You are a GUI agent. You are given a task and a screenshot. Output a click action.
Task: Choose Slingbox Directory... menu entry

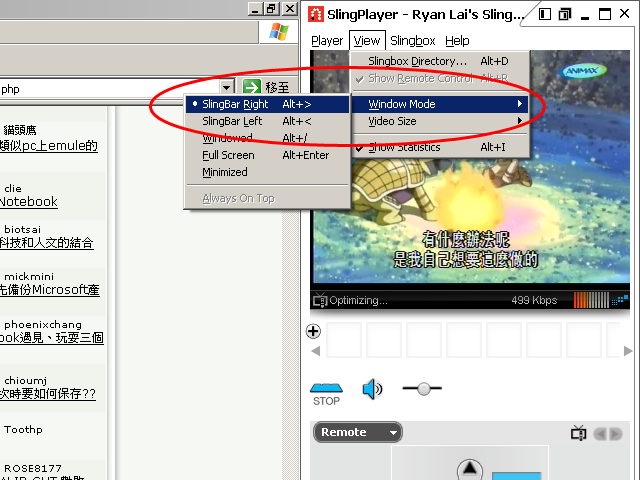[x=440, y=61]
